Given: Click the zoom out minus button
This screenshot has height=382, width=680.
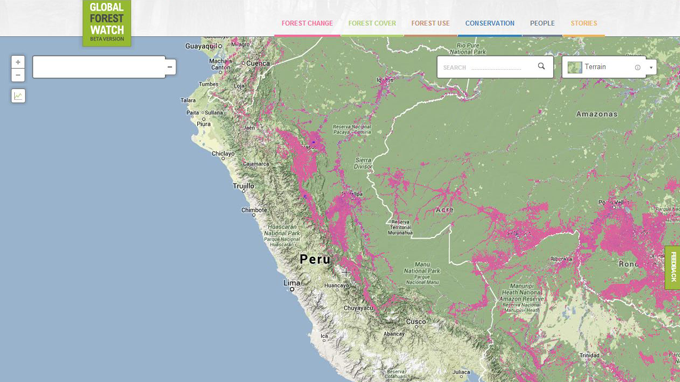Looking at the screenshot, I should pos(18,75).
